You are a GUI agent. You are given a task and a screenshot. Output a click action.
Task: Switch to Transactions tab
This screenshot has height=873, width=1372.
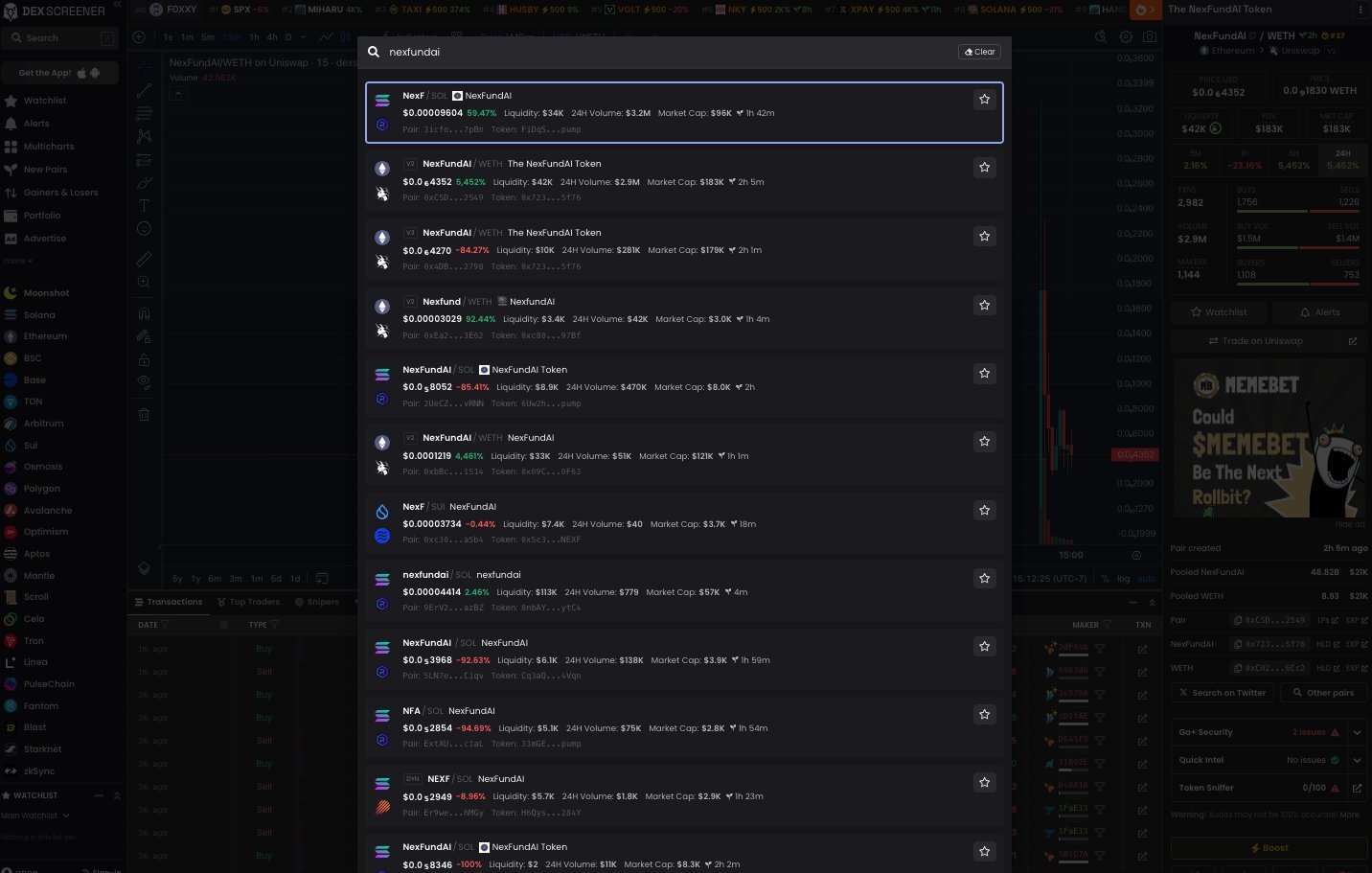click(169, 602)
